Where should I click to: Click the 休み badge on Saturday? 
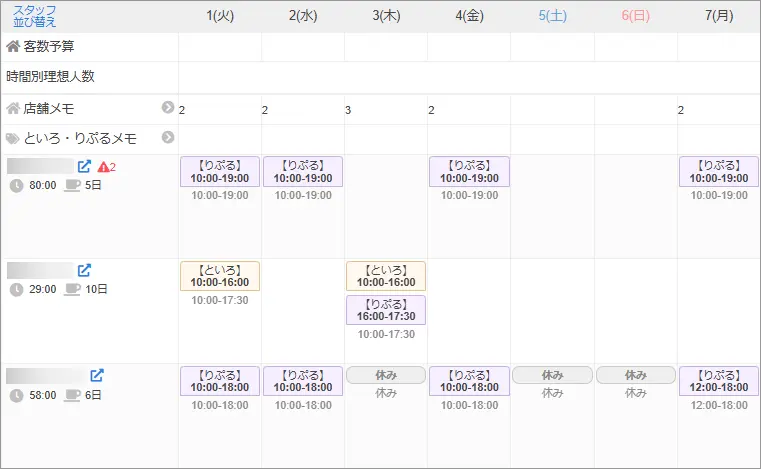click(553, 375)
